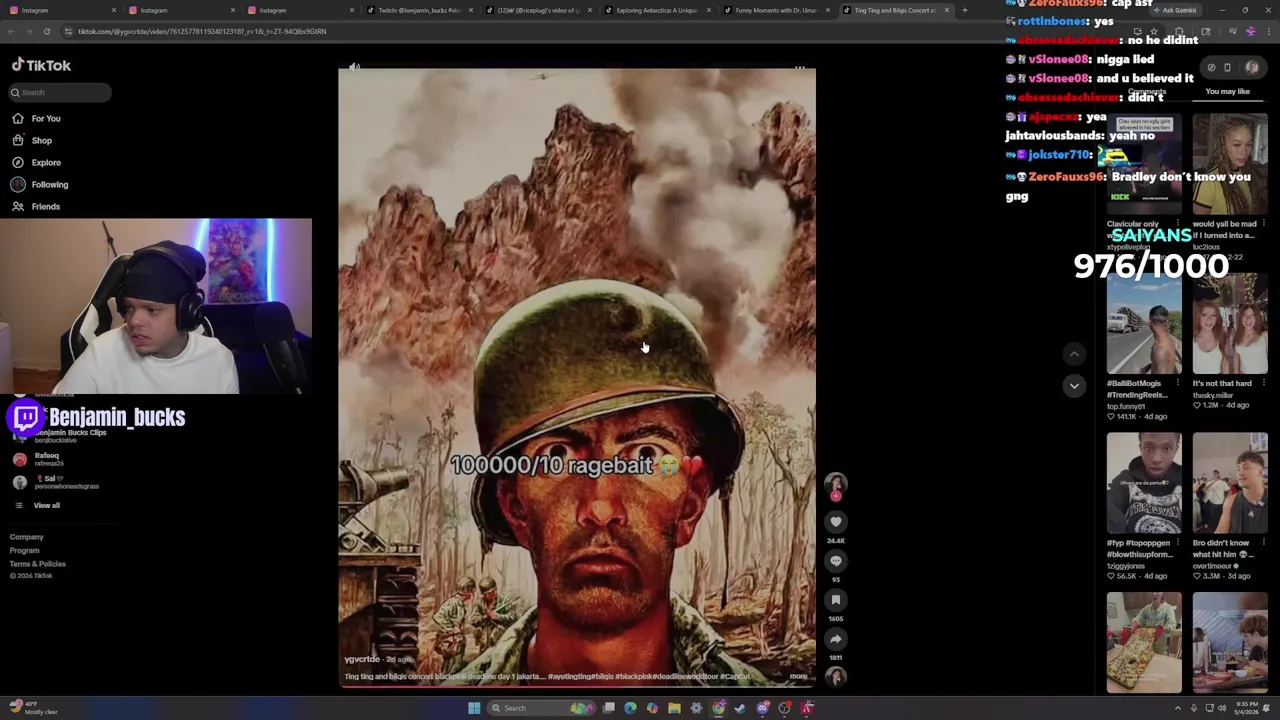
Task: Open the Windows Start menu
Action: [x=474, y=708]
